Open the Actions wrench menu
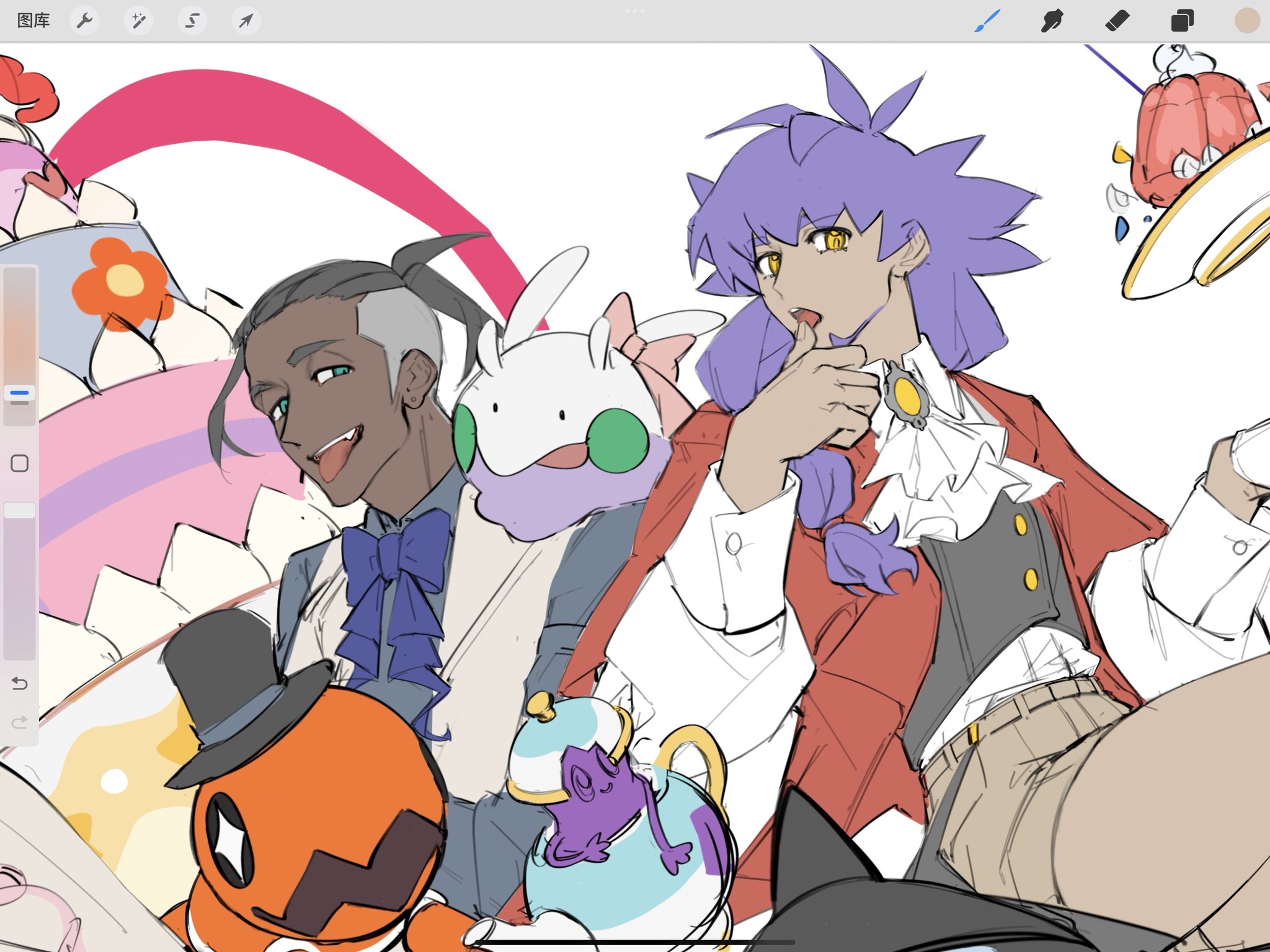The width and height of the screenshot is (1270, 952). (x=85, y=21)
